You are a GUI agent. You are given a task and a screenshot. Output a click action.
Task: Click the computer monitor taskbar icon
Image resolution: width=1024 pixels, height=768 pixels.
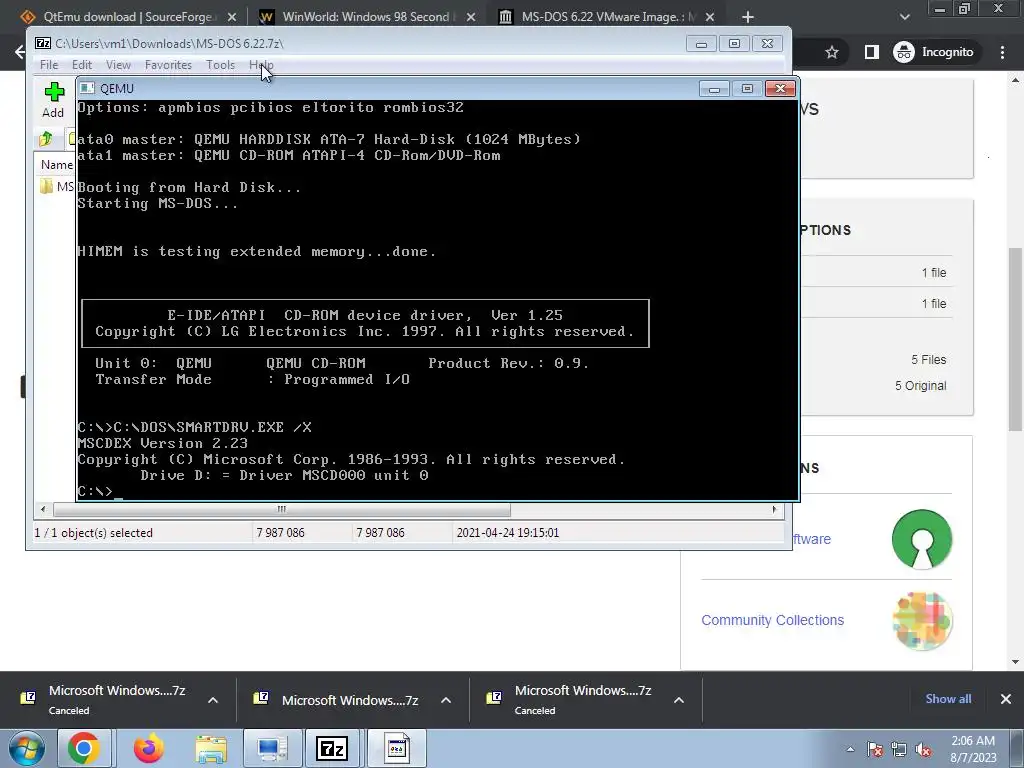(272, 748)
